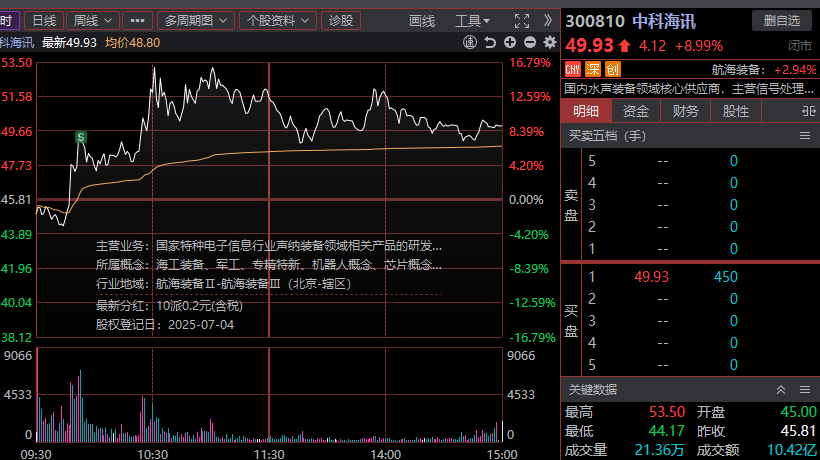This screenshot has height=460, width=820.
Task: Click the undo arrow above the chart
Action: tap(489, 42)
